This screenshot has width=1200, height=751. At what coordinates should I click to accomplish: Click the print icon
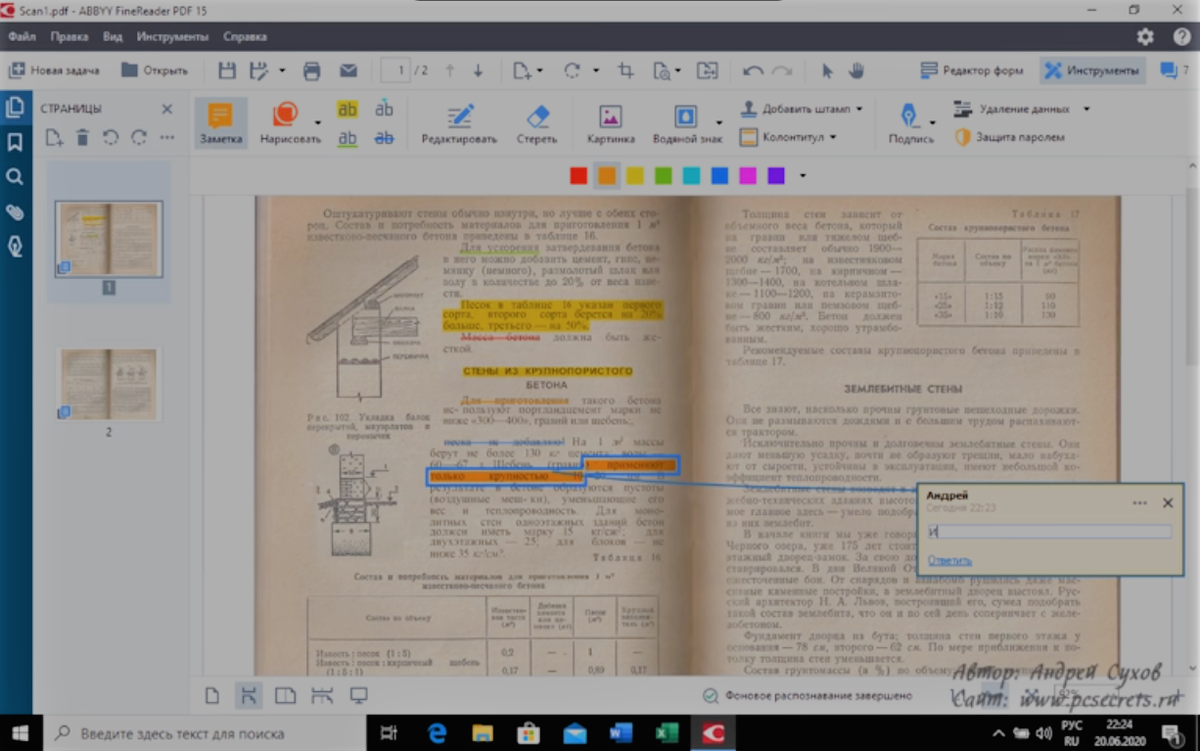(x=312, y=70)
